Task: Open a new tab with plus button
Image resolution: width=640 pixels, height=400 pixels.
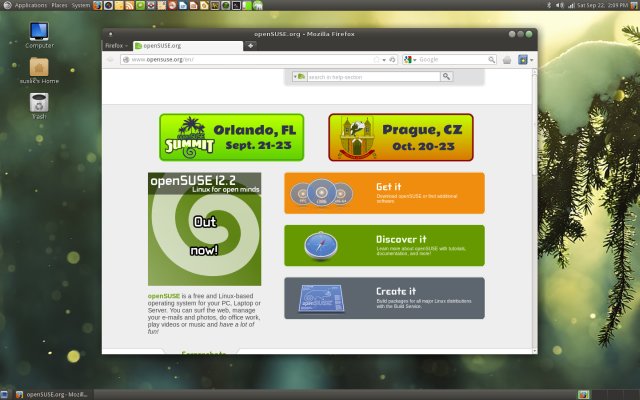Action: pos(250,45)
